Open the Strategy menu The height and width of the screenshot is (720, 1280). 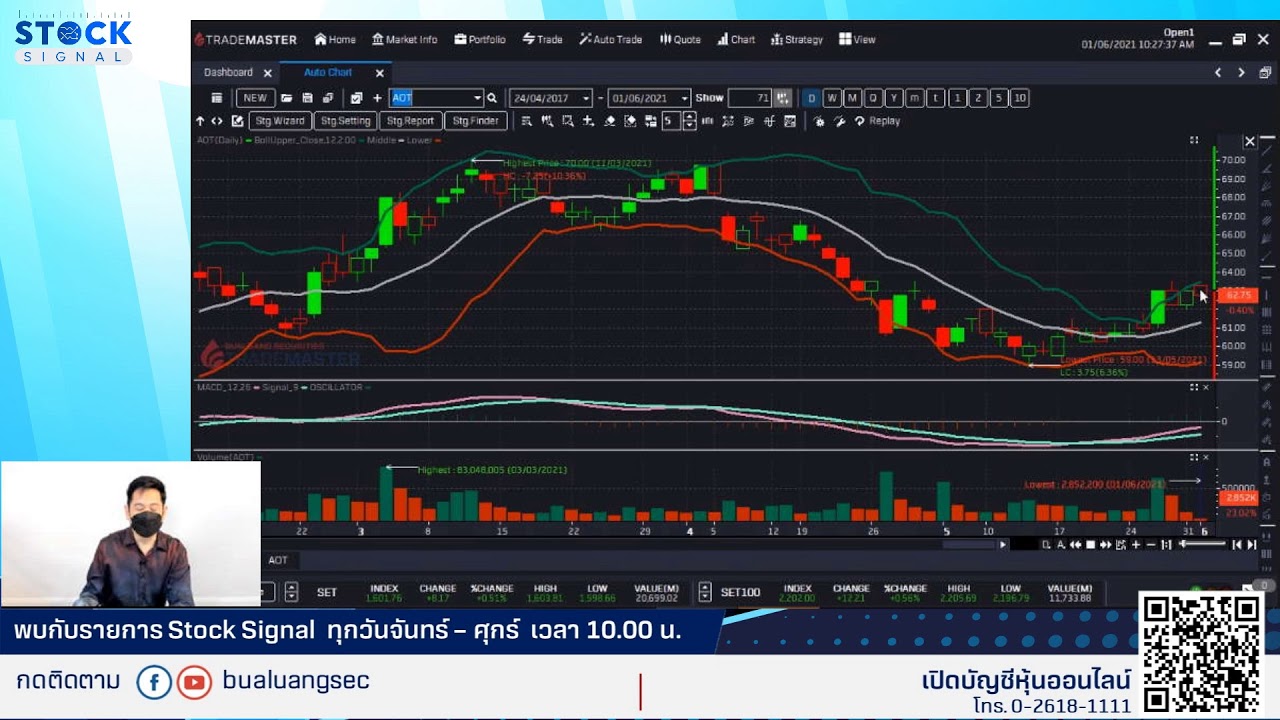[x=796, y=40]
